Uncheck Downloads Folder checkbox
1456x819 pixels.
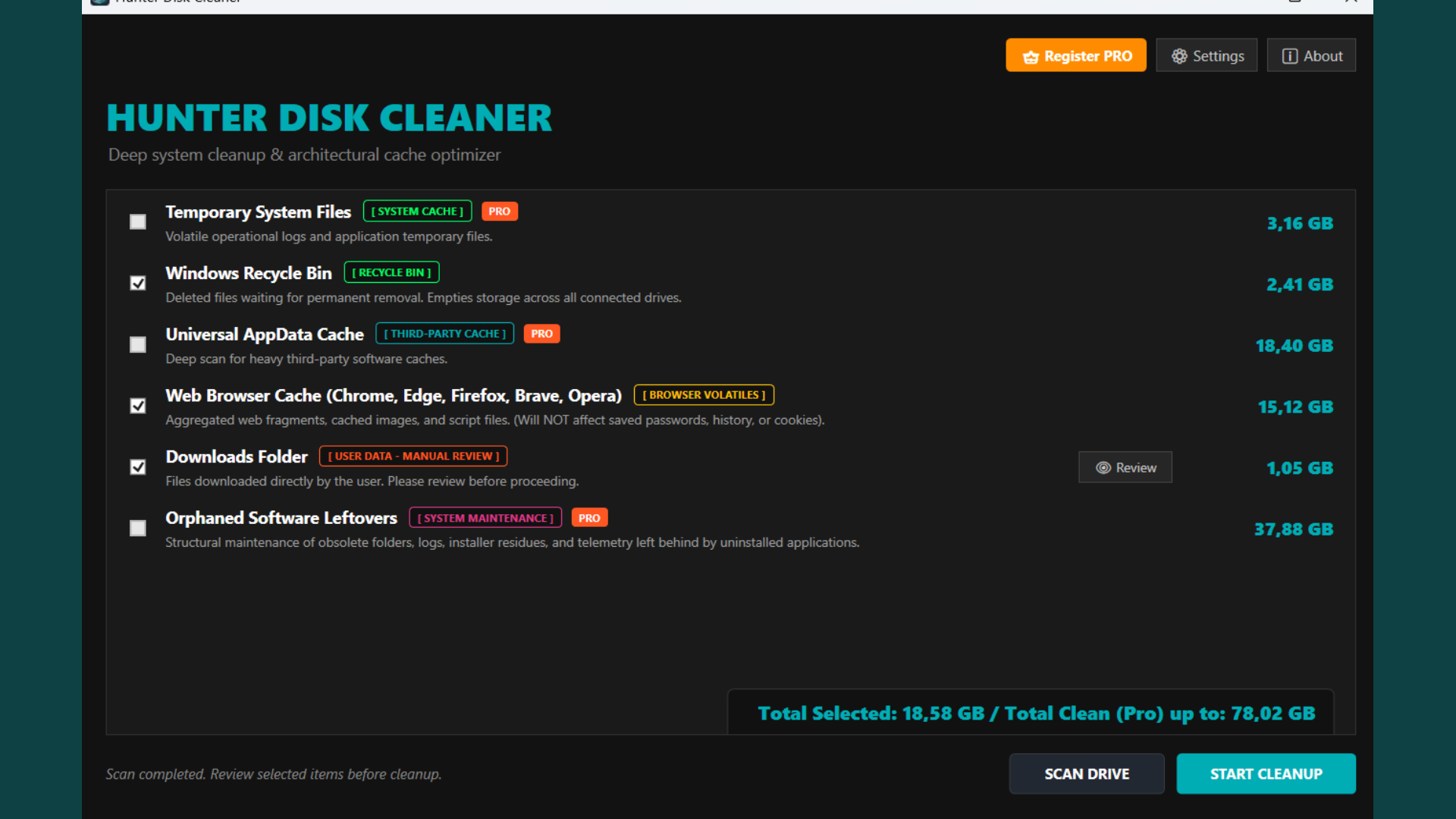137,467
